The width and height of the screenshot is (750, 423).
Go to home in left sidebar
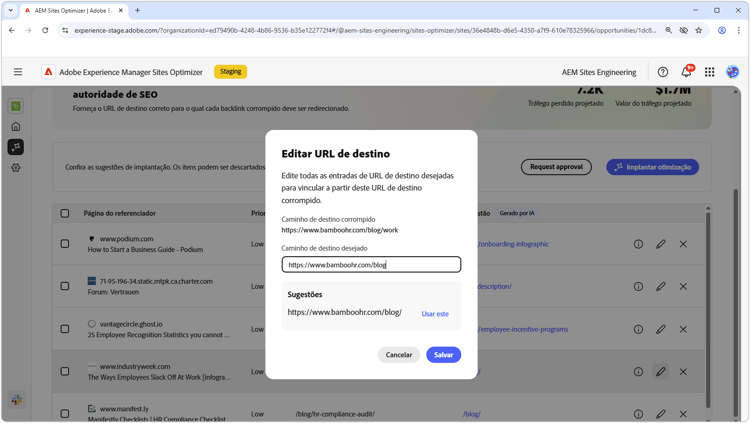(x=16, y=126)
